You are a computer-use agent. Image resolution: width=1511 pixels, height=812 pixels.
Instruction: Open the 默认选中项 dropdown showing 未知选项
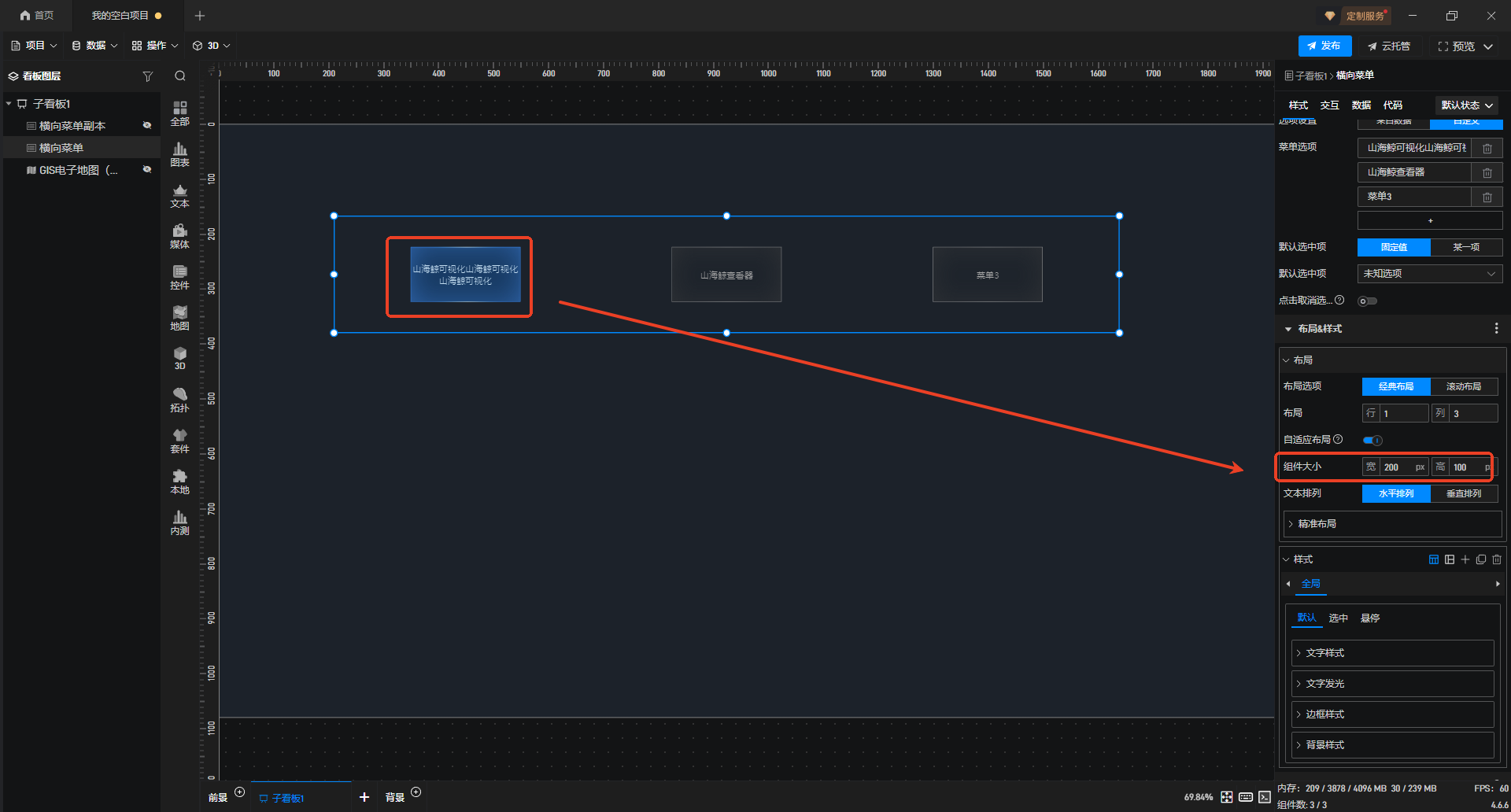(1429, 274)
